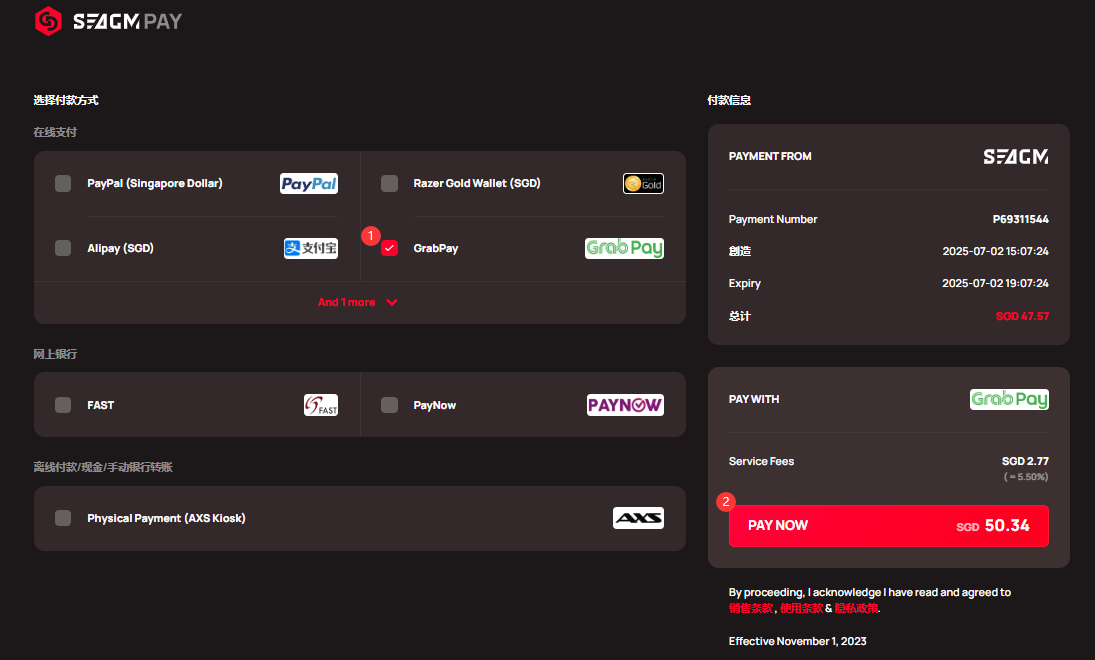Click the PayPal (Singapore Dollar) label
1095x660 pixels.
pyautogui.click(x=155, y=184)
